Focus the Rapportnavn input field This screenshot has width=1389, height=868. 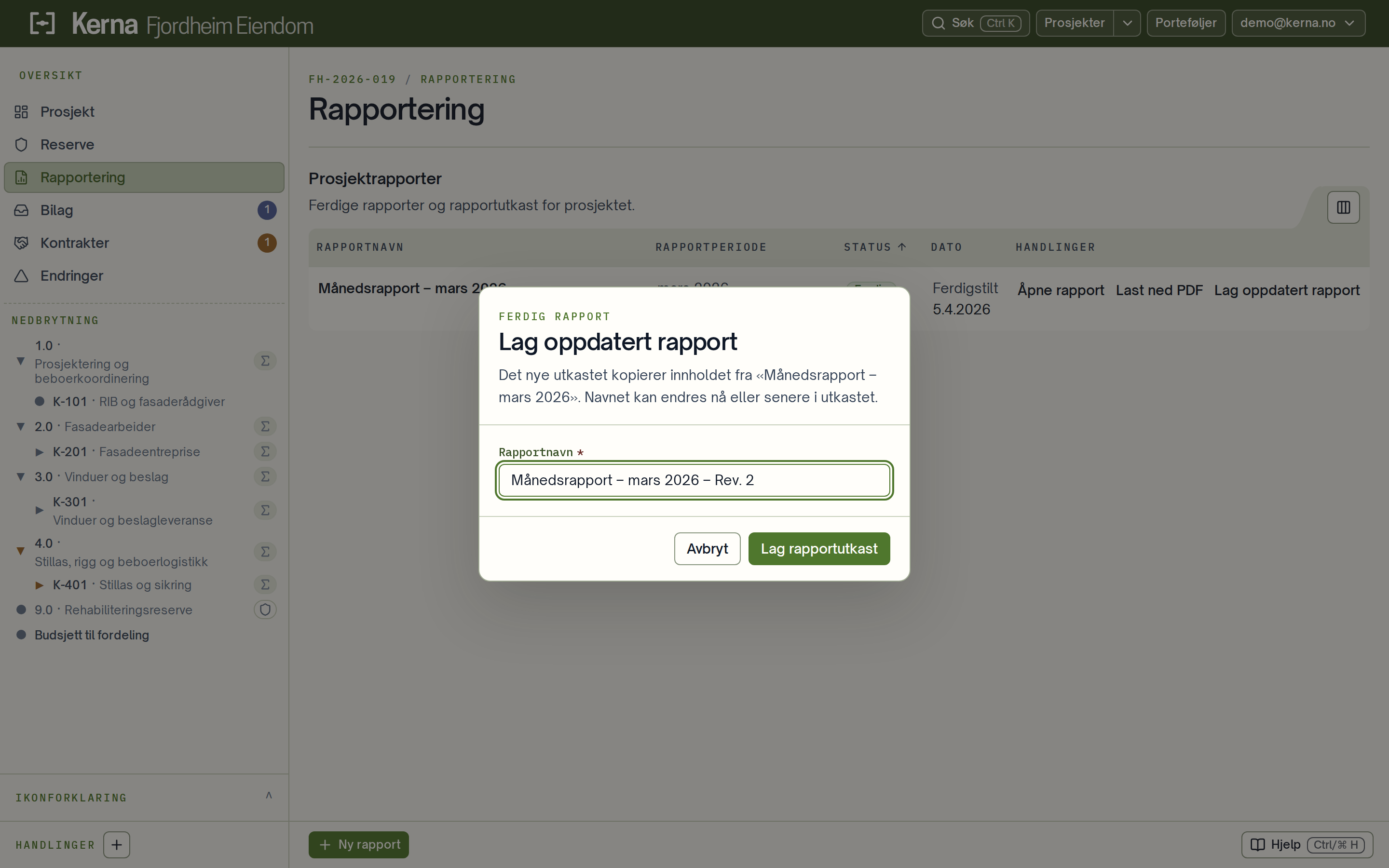pos(694,480)
